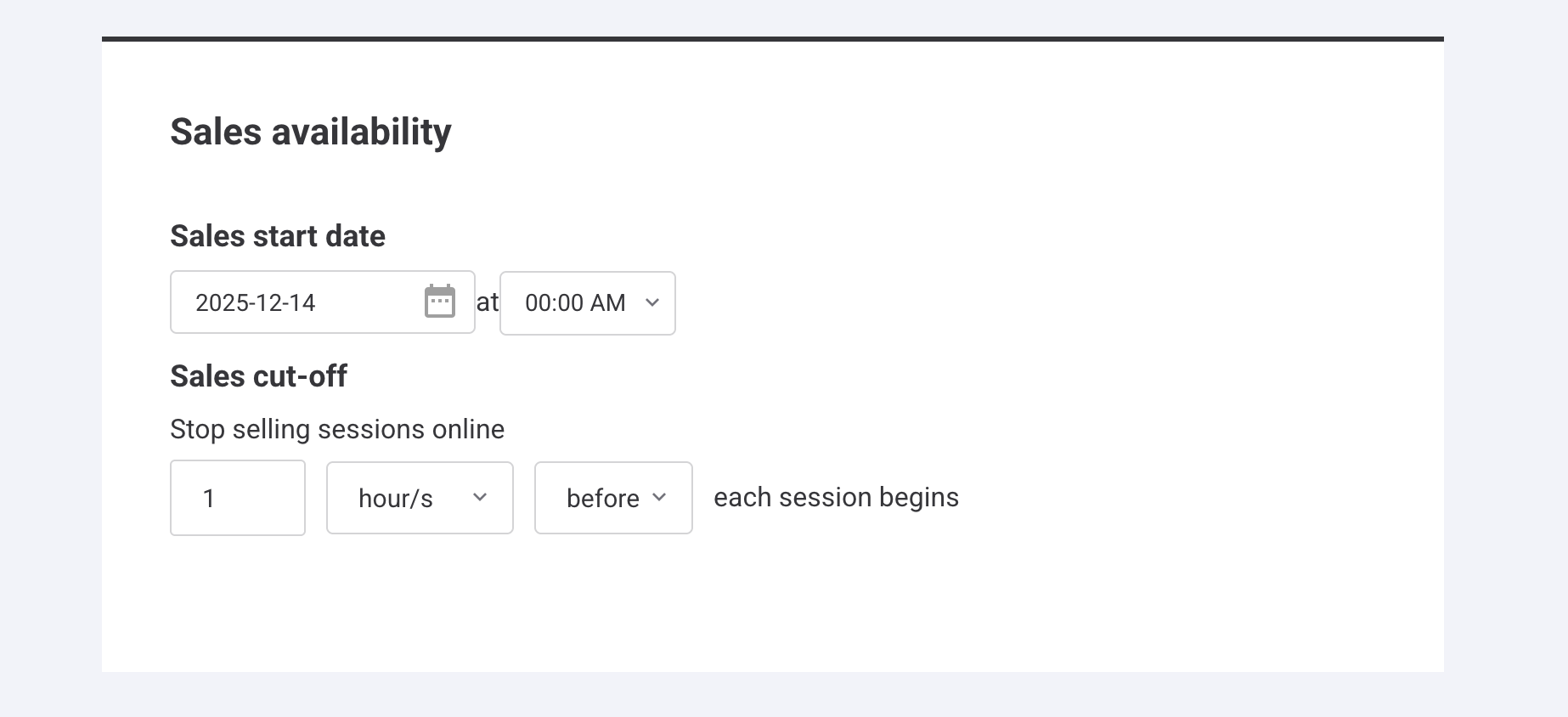The width and height of the screenshot is (1568, 717).
Task: Open the 00:00 AM time dropdown
Action: point(587,303)
